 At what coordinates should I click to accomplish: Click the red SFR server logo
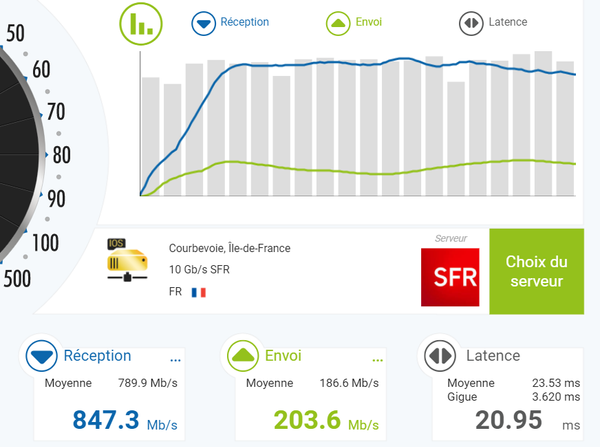point(450,277)
